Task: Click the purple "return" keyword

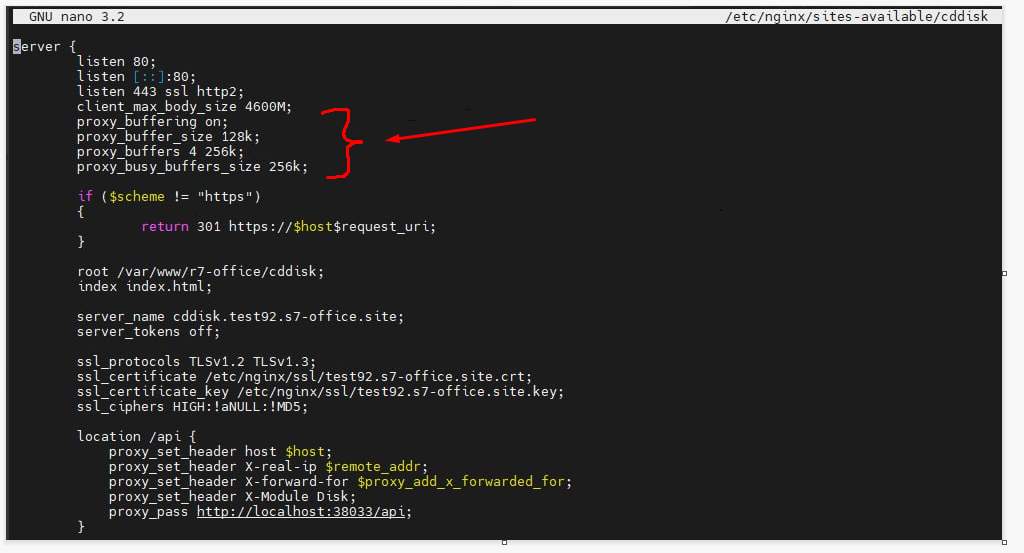Action: pyautogui.click(x=165, y=226)
